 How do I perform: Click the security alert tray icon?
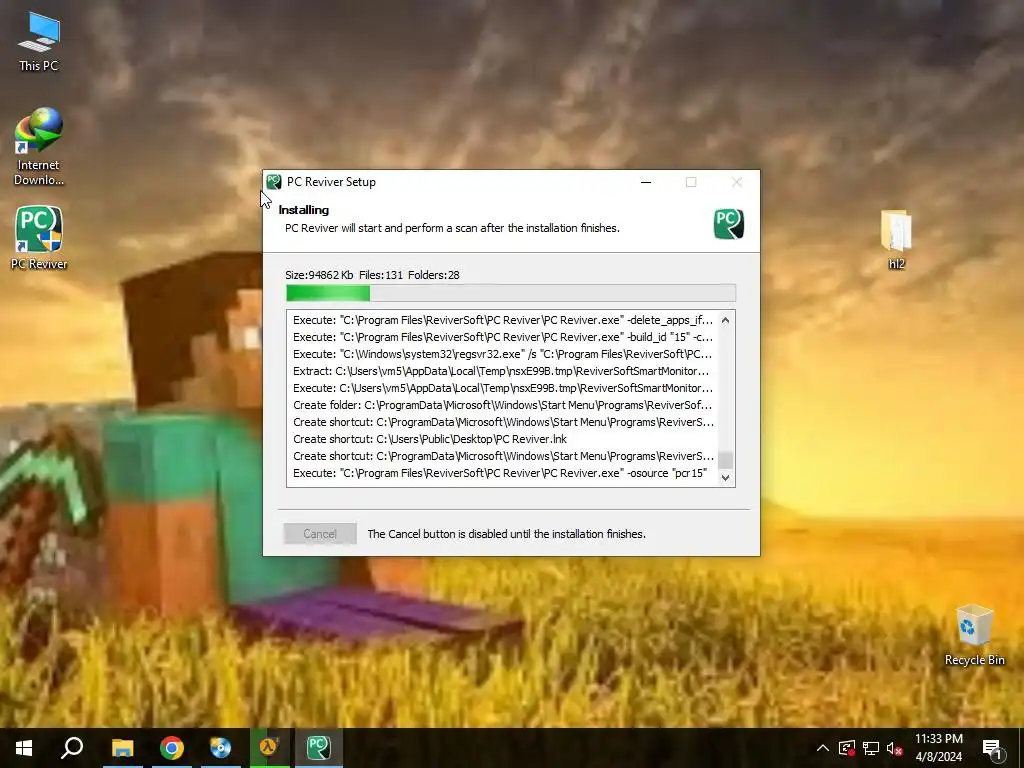tap(846, 748)
